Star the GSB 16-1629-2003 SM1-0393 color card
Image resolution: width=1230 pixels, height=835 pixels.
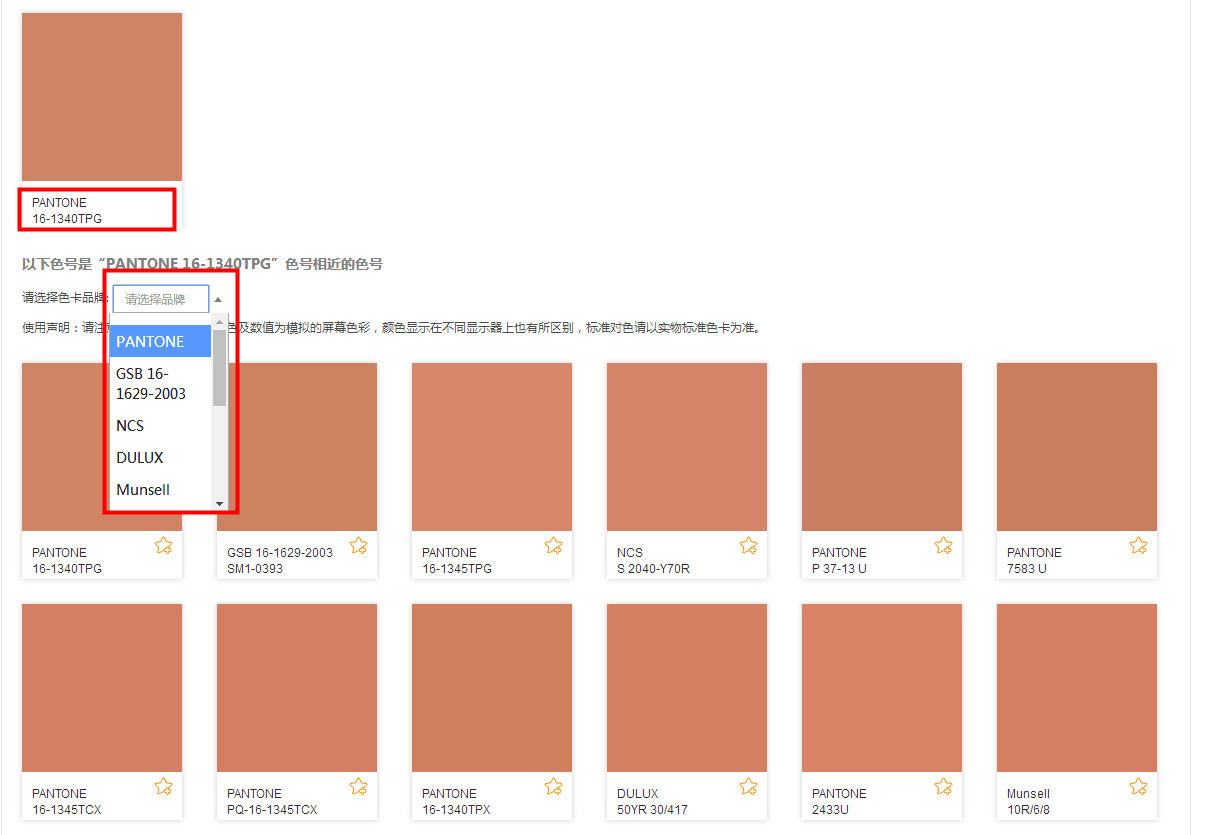(358, 546)
